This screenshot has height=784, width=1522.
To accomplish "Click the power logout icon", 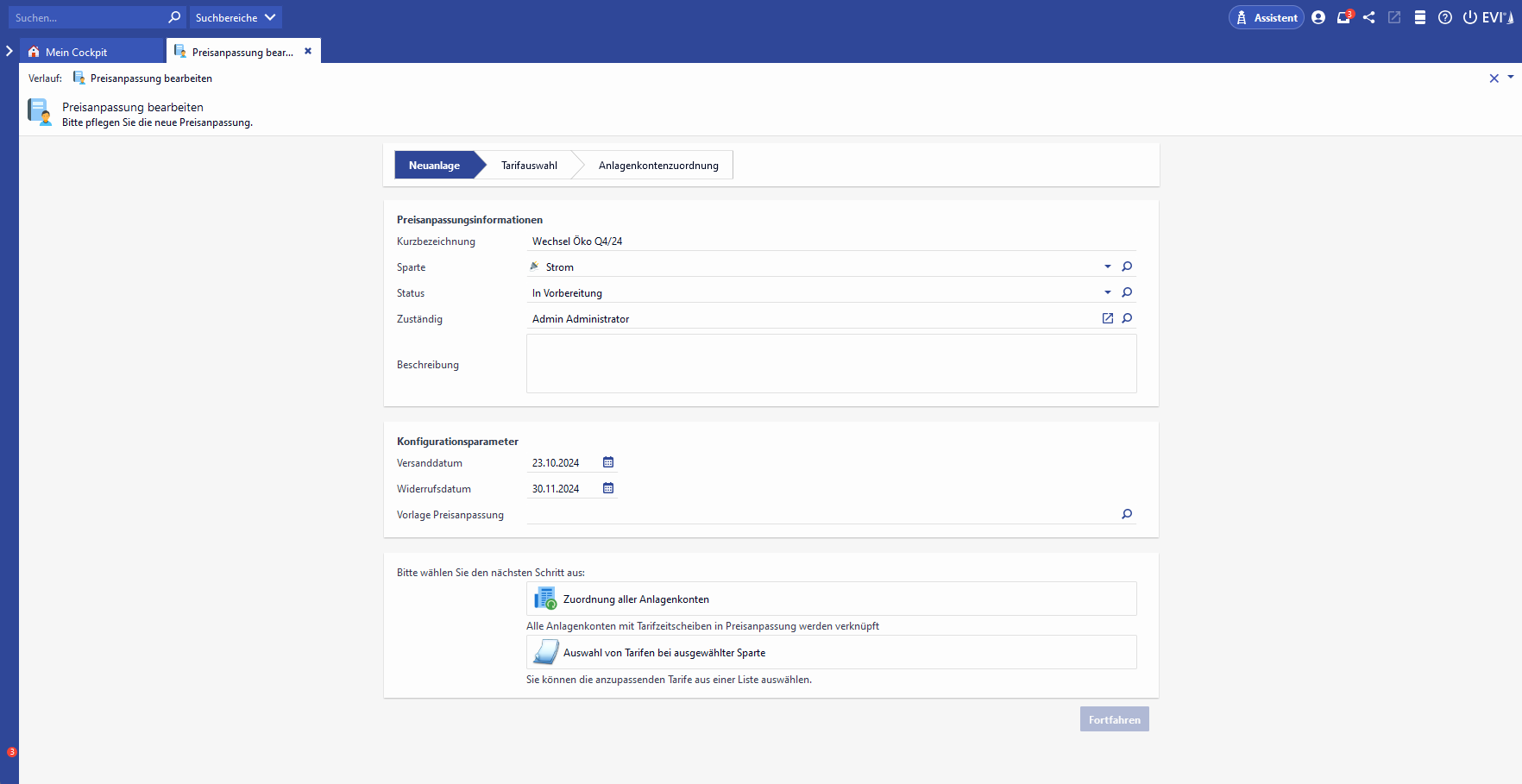I will click(x=1469, y=17).
